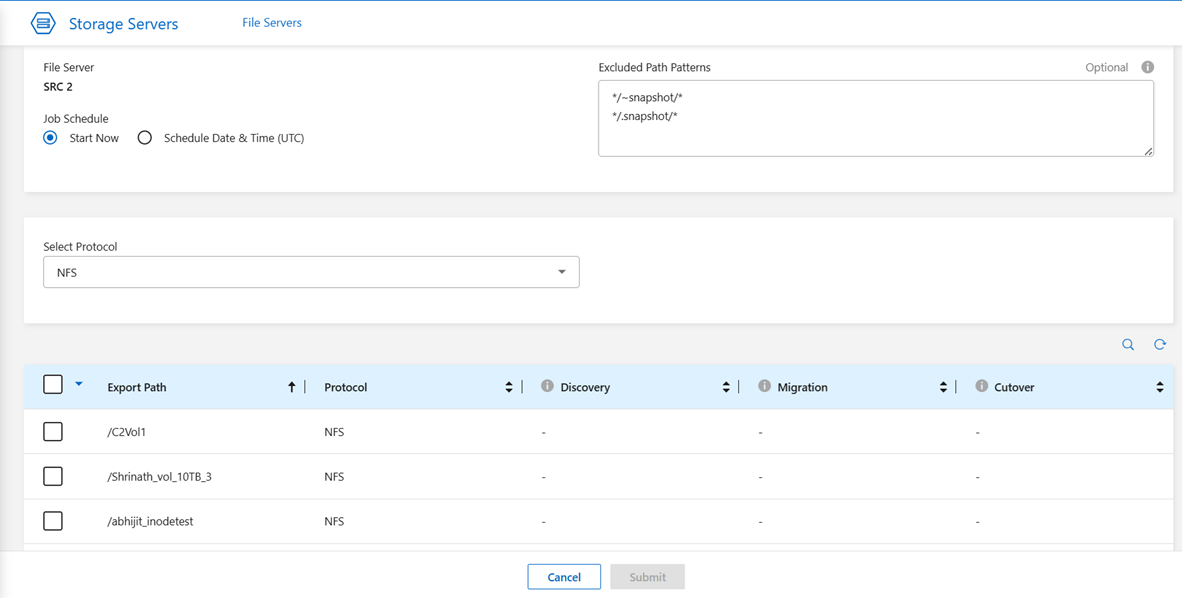Click the Cutover column header label
The width and height of the screenshot is (1182, 598).
click(x=1014, y=388)
